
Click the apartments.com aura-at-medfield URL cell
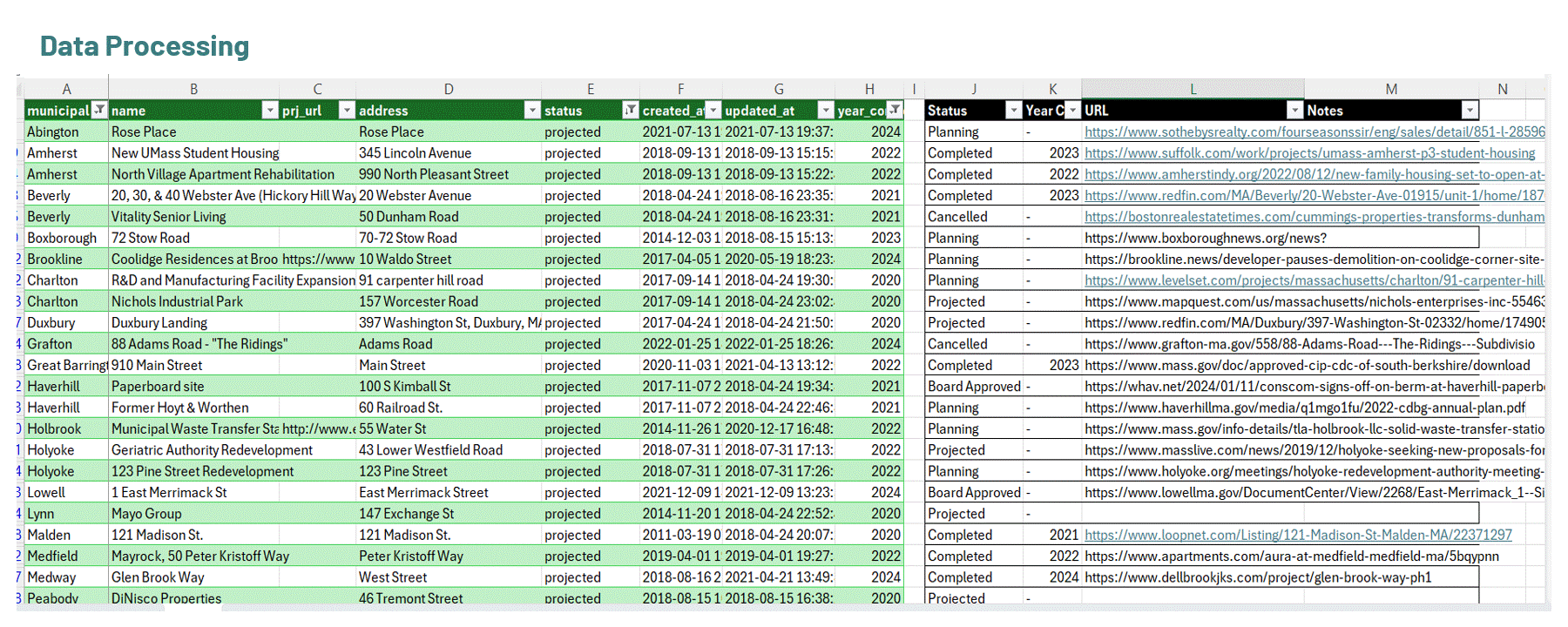pyautogui.click(x=1292, y=556)
